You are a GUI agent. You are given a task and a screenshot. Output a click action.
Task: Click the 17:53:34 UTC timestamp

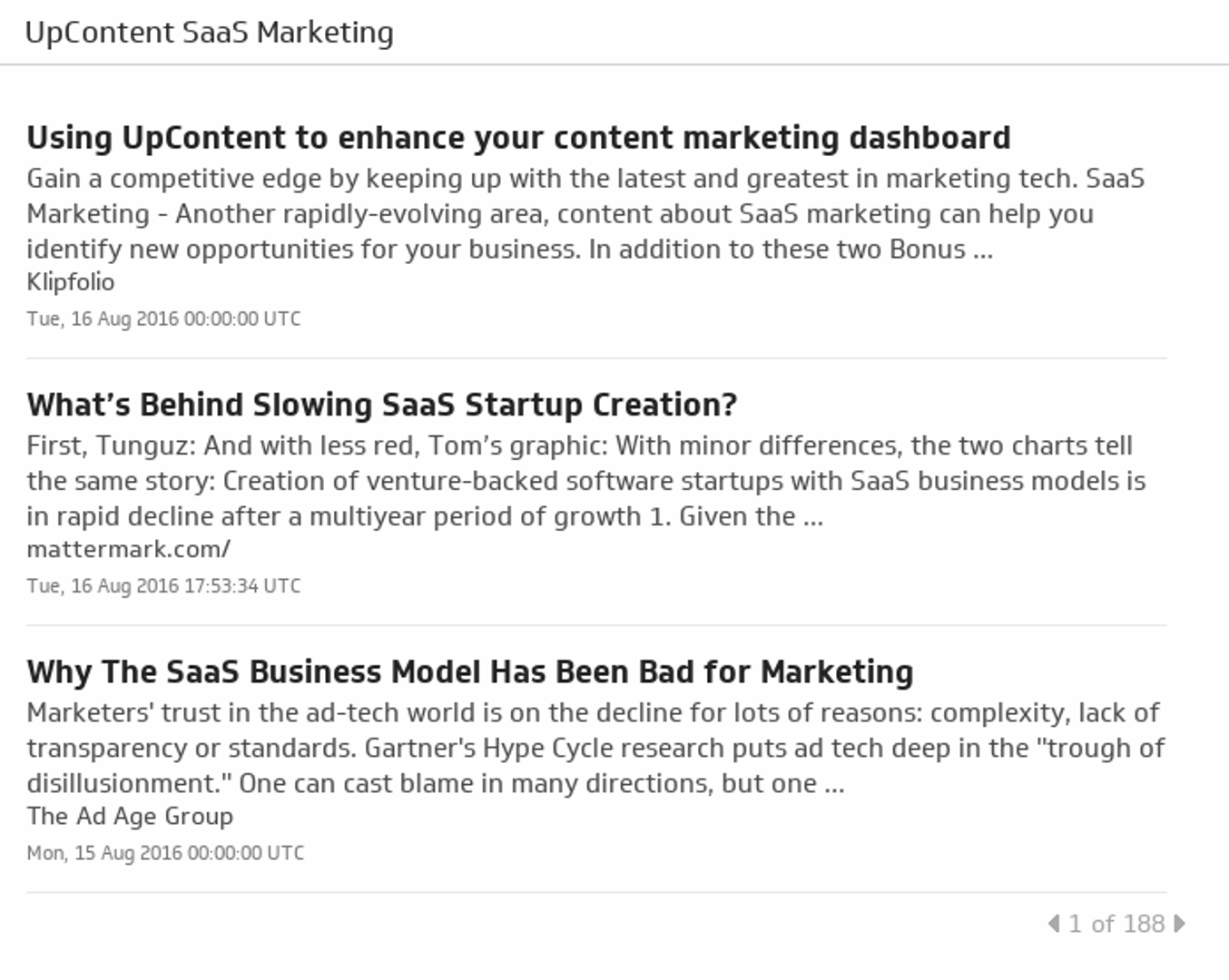[163, 586]
